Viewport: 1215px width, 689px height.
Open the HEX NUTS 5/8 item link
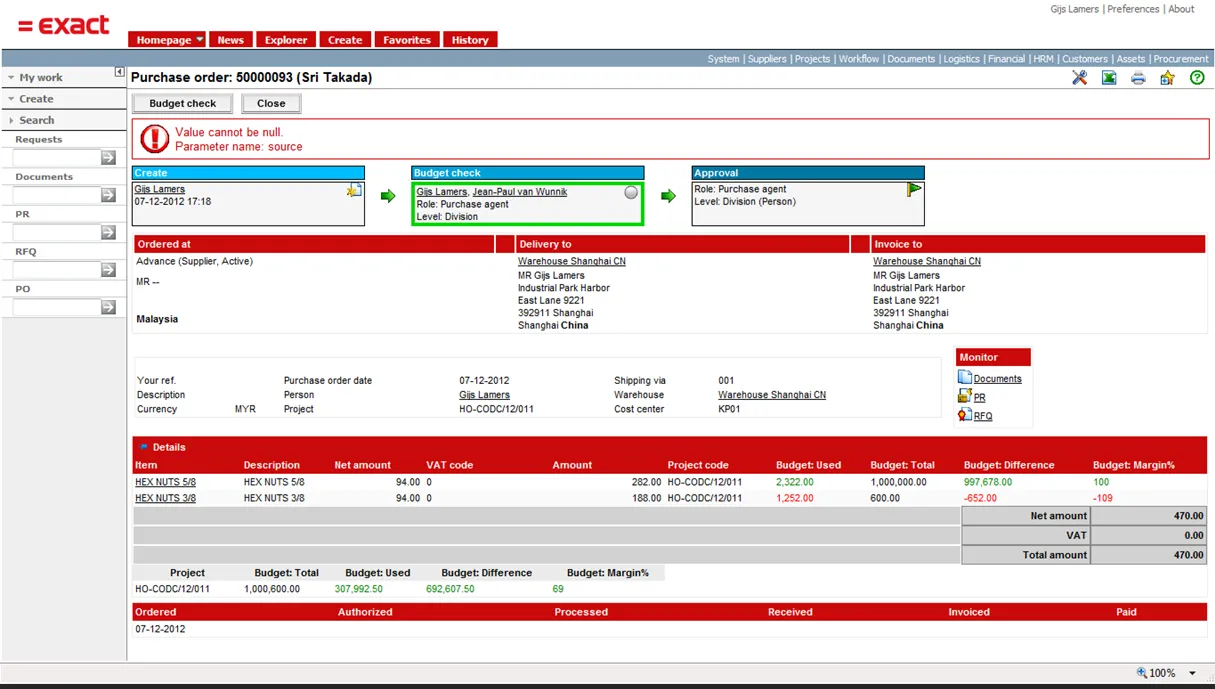click(165, 482)
